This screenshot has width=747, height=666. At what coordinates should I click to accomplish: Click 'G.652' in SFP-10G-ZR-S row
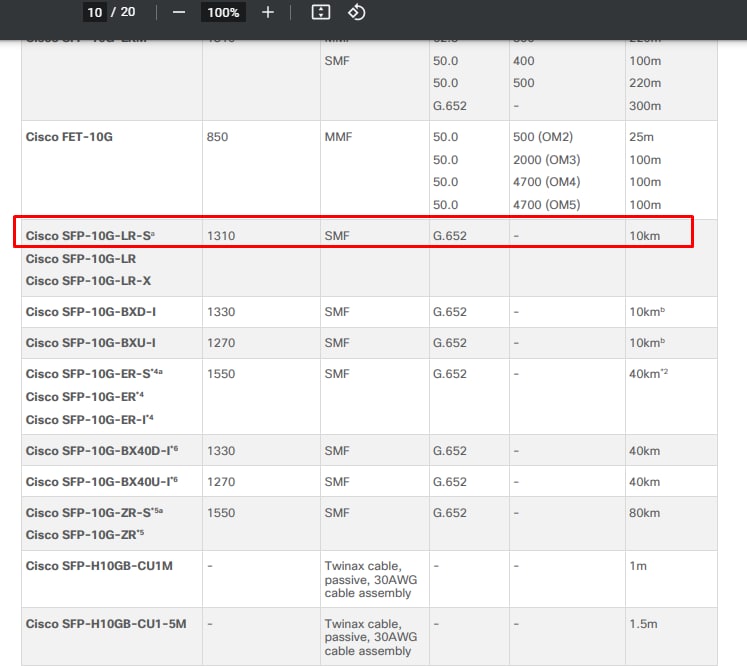click(450, 513)
